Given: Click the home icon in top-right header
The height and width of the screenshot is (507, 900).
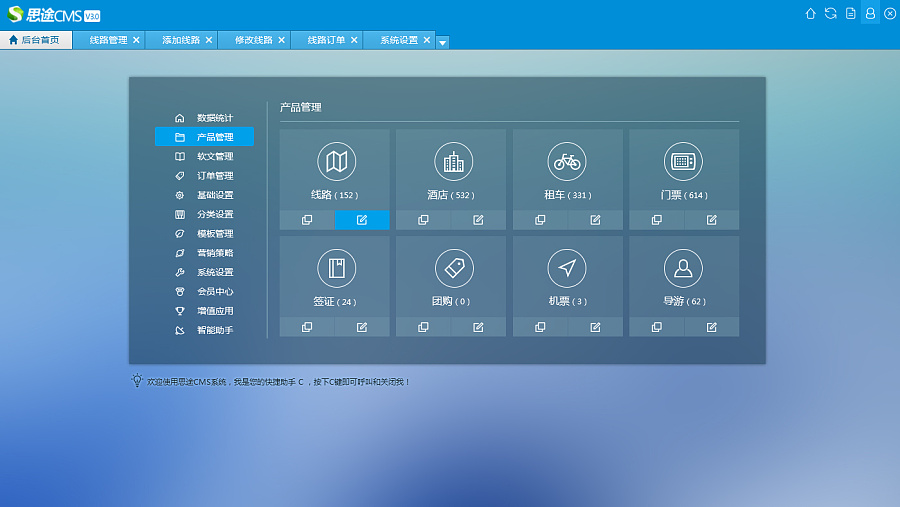Looking at the screenshot, I should point(810,13).
